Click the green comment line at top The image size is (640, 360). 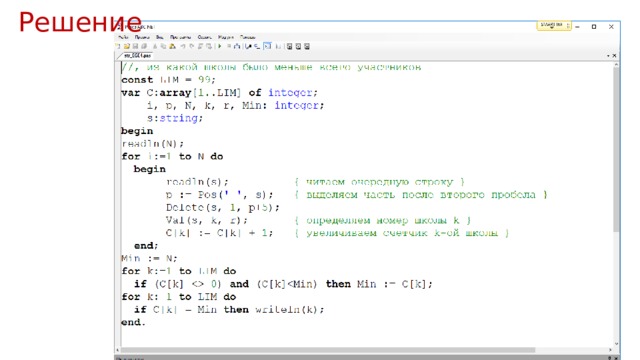coord(271,67)
